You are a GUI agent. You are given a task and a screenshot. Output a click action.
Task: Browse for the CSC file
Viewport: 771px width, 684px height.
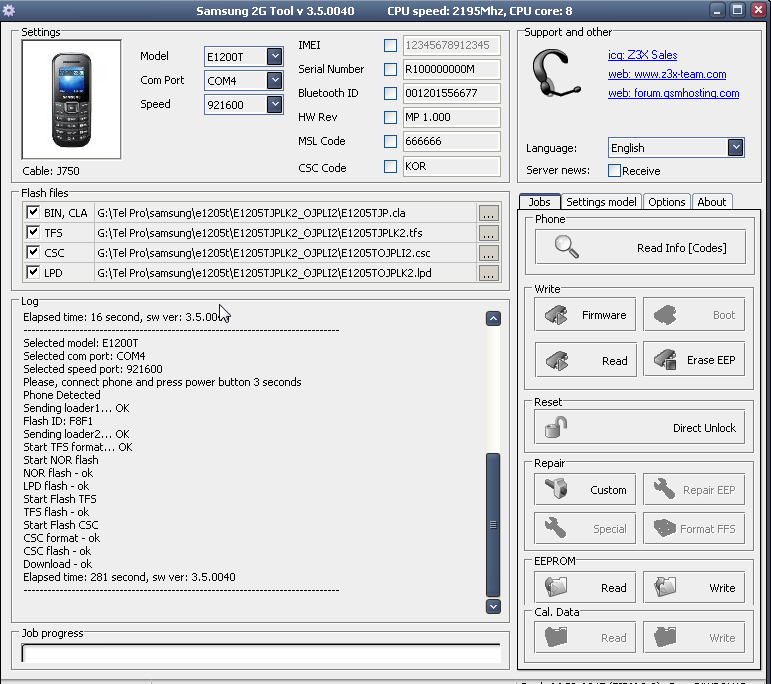point(488,253)
